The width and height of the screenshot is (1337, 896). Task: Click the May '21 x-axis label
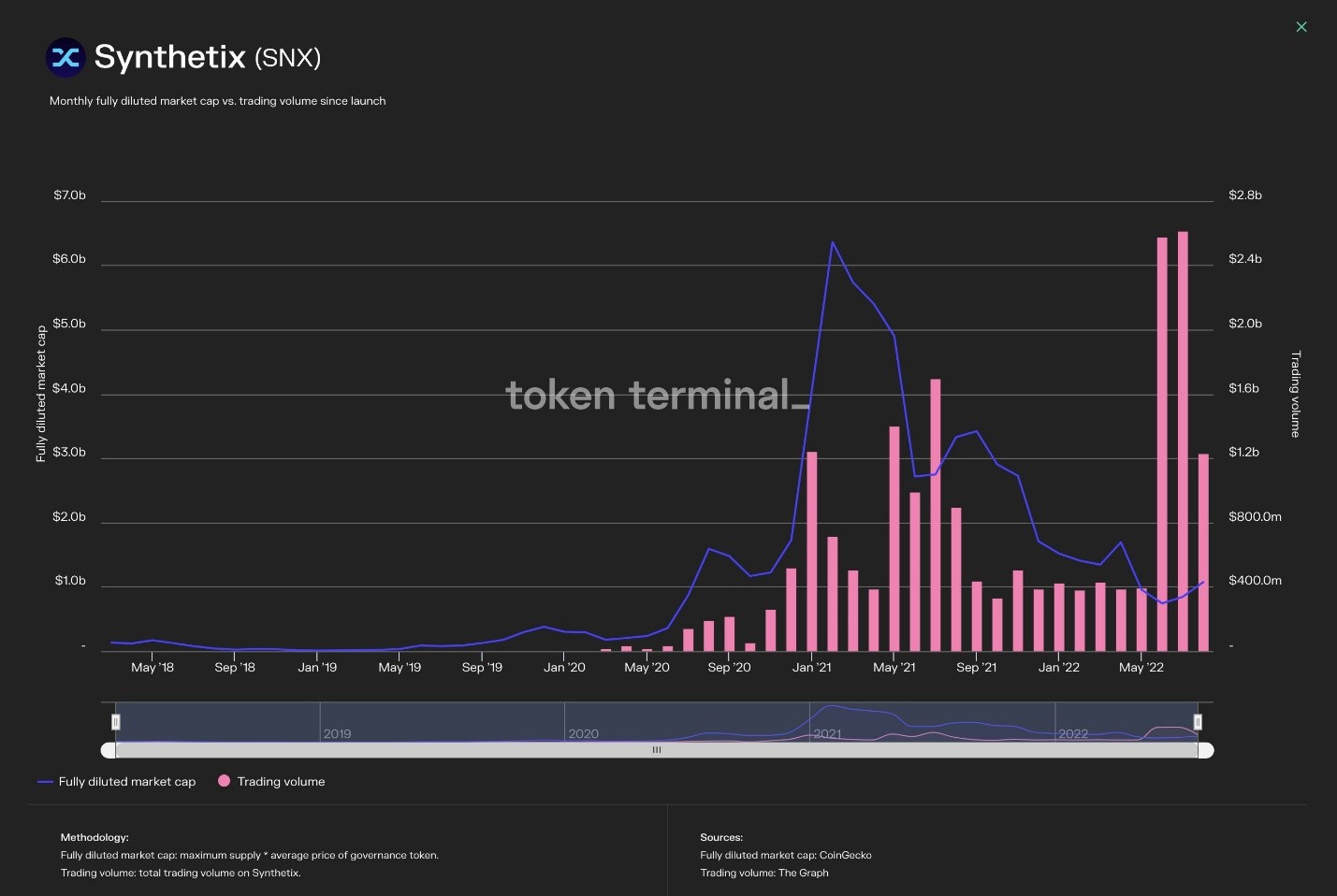[x=894, y=668]
